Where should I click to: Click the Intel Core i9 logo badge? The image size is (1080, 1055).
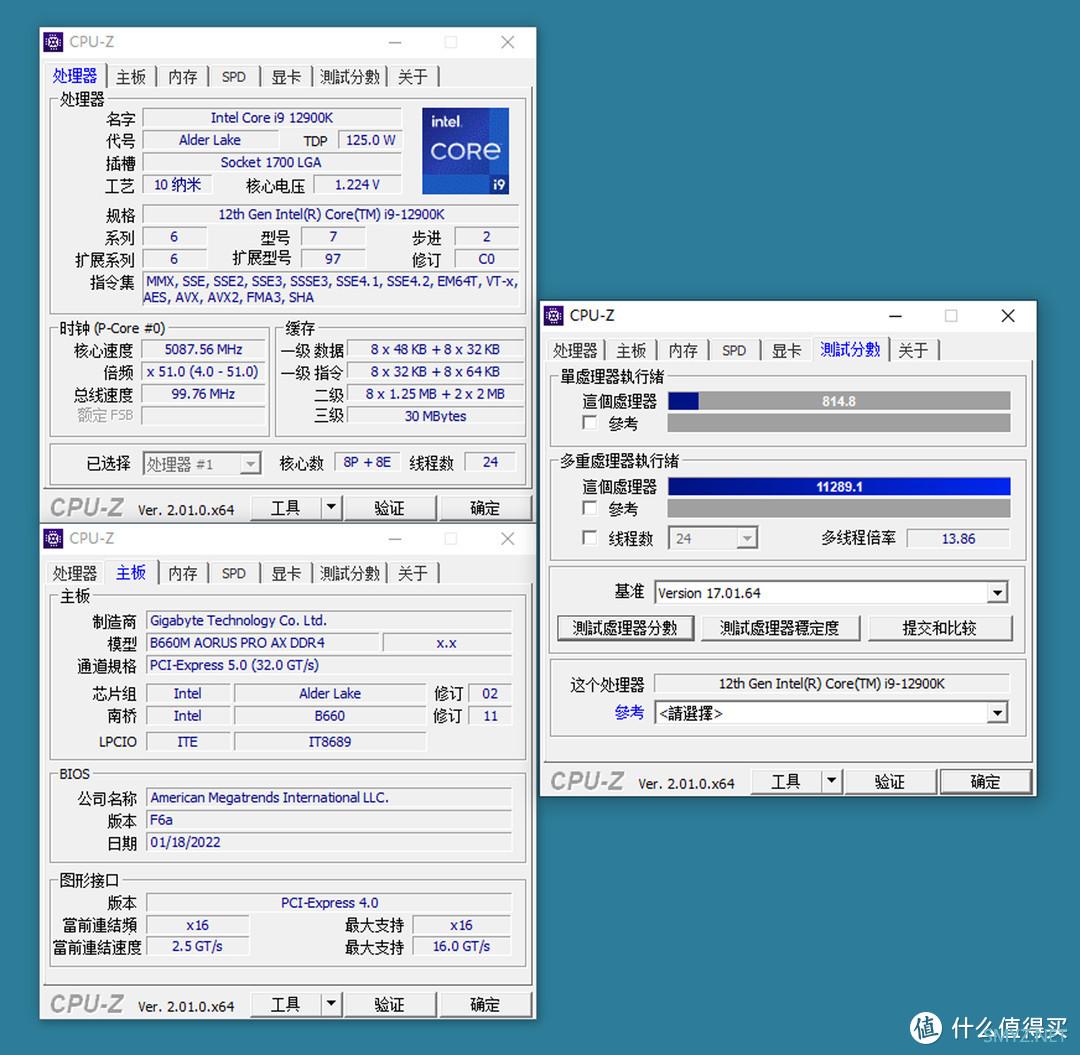point(466,151)
